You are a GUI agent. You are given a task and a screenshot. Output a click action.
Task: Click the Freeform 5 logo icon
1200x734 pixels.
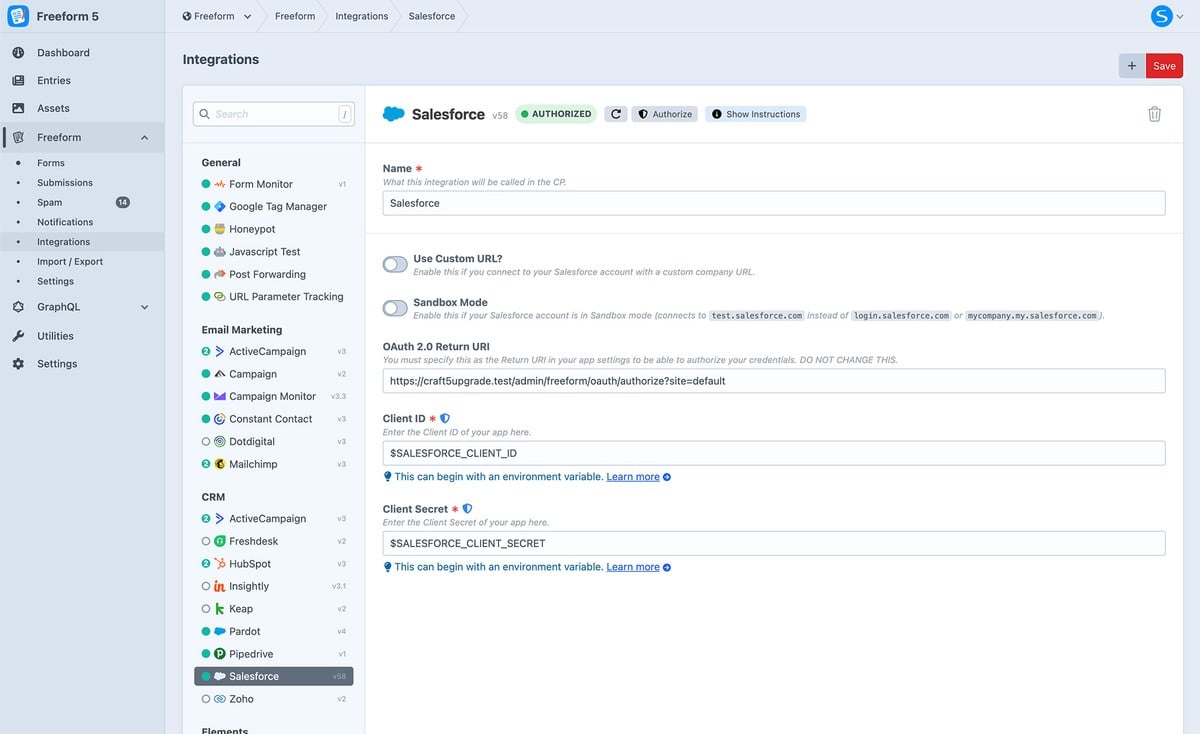point(18,16)
